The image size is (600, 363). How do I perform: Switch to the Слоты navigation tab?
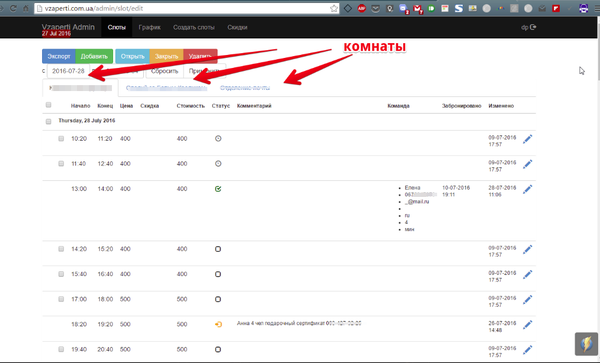point(117,27)
